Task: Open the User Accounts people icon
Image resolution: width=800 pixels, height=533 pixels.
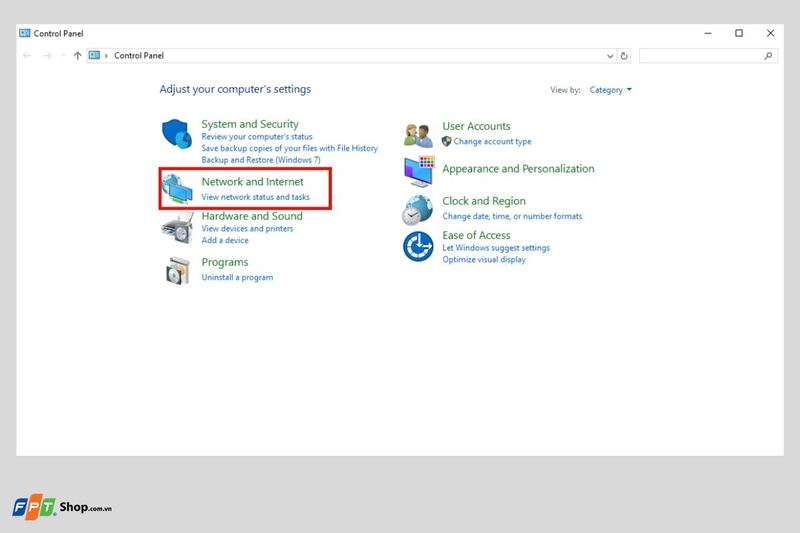Action: tap(418, 135)
